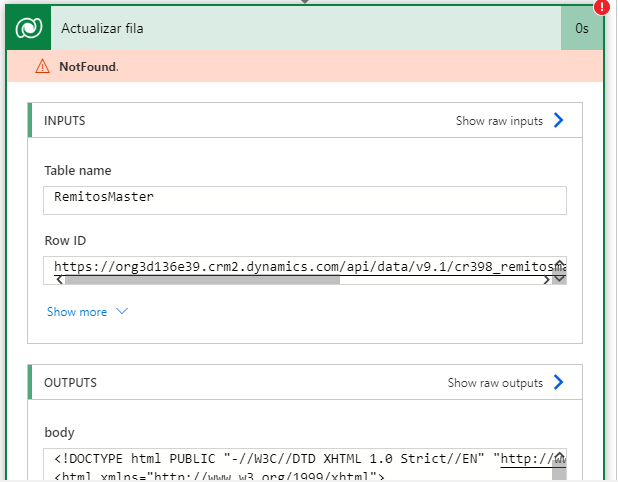
Task: Click the INPUTS section heading
Action: [x=65, y=121]
